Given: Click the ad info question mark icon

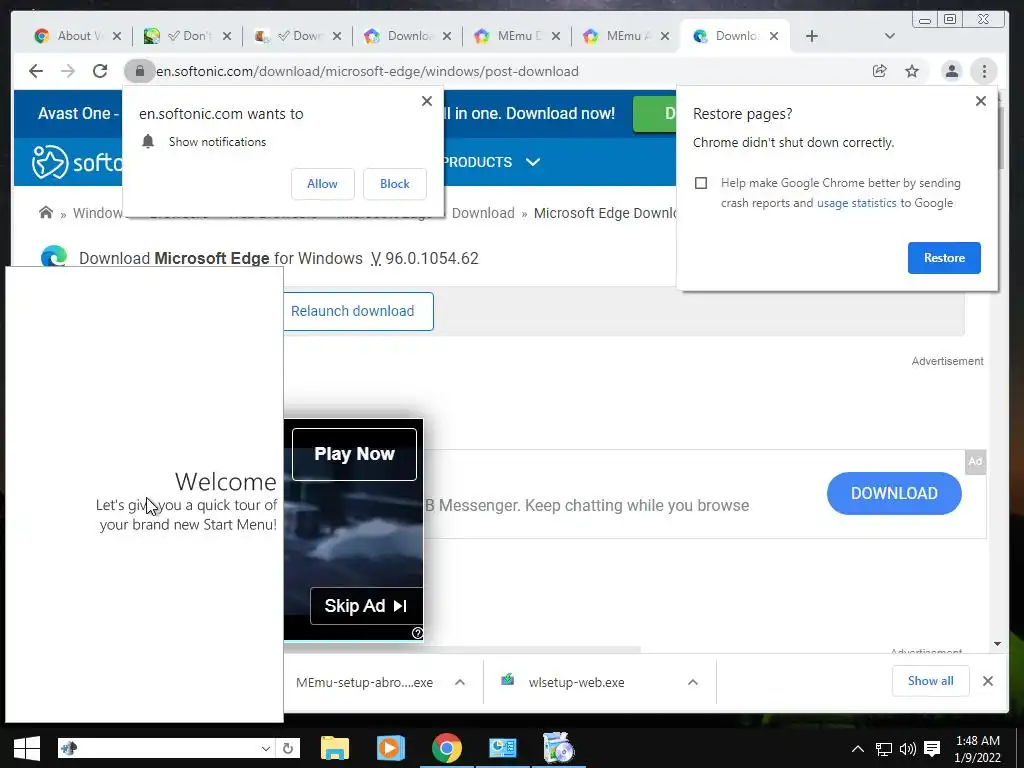Looking at the screenshot, I should pos(417,633).
